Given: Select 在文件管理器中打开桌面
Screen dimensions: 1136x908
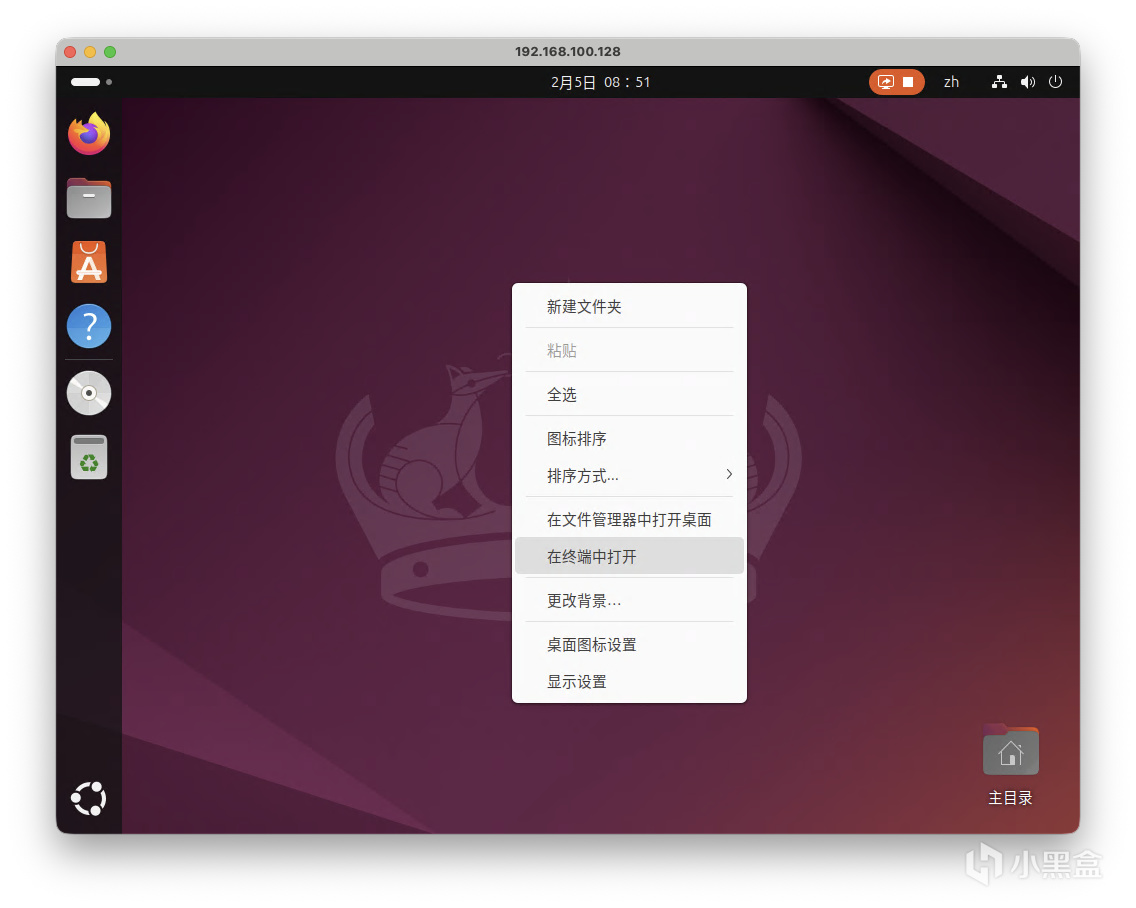Looking at the screenshot, I should 629,520.
